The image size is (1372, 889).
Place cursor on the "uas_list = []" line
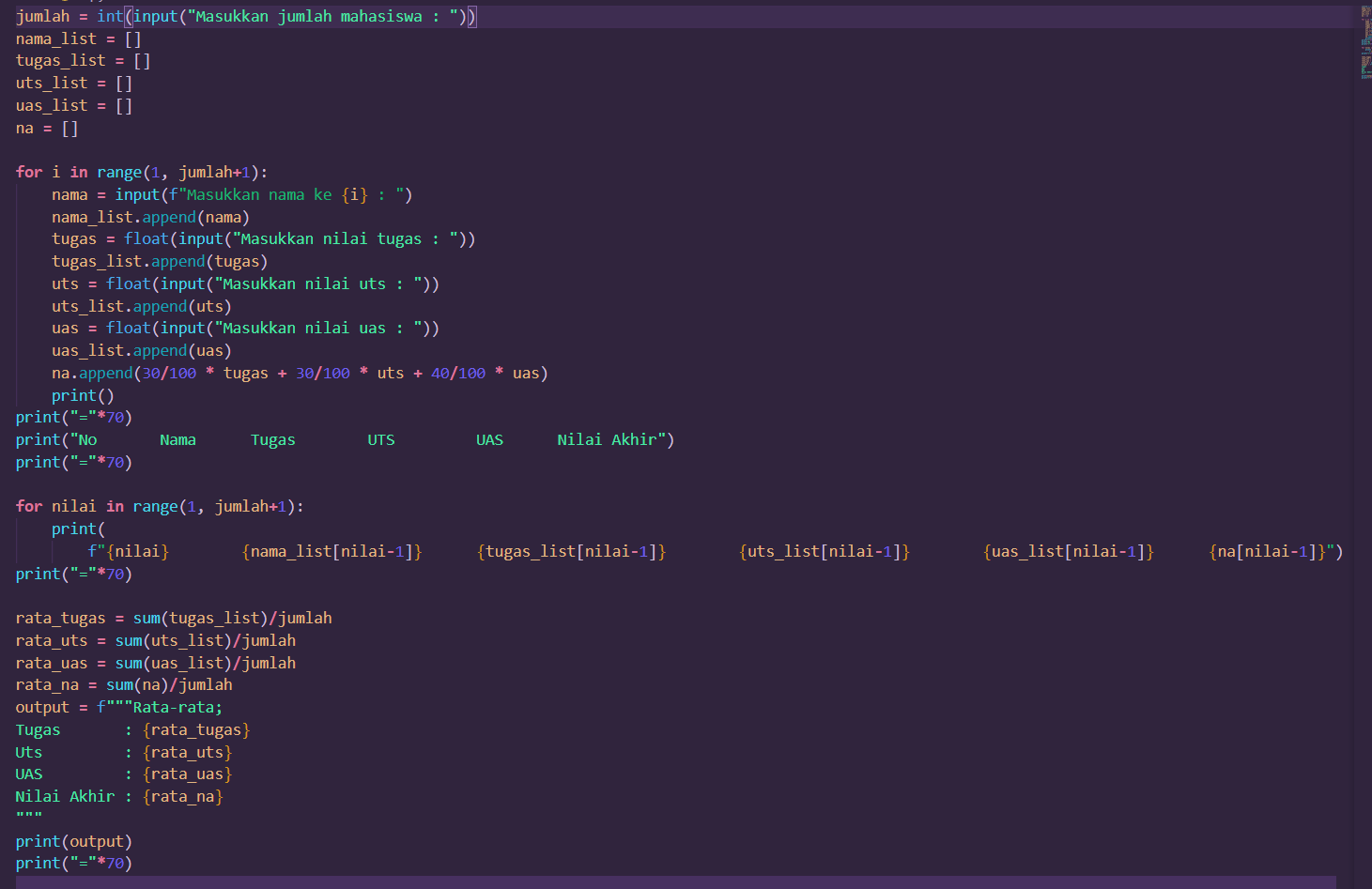(74, 106)
